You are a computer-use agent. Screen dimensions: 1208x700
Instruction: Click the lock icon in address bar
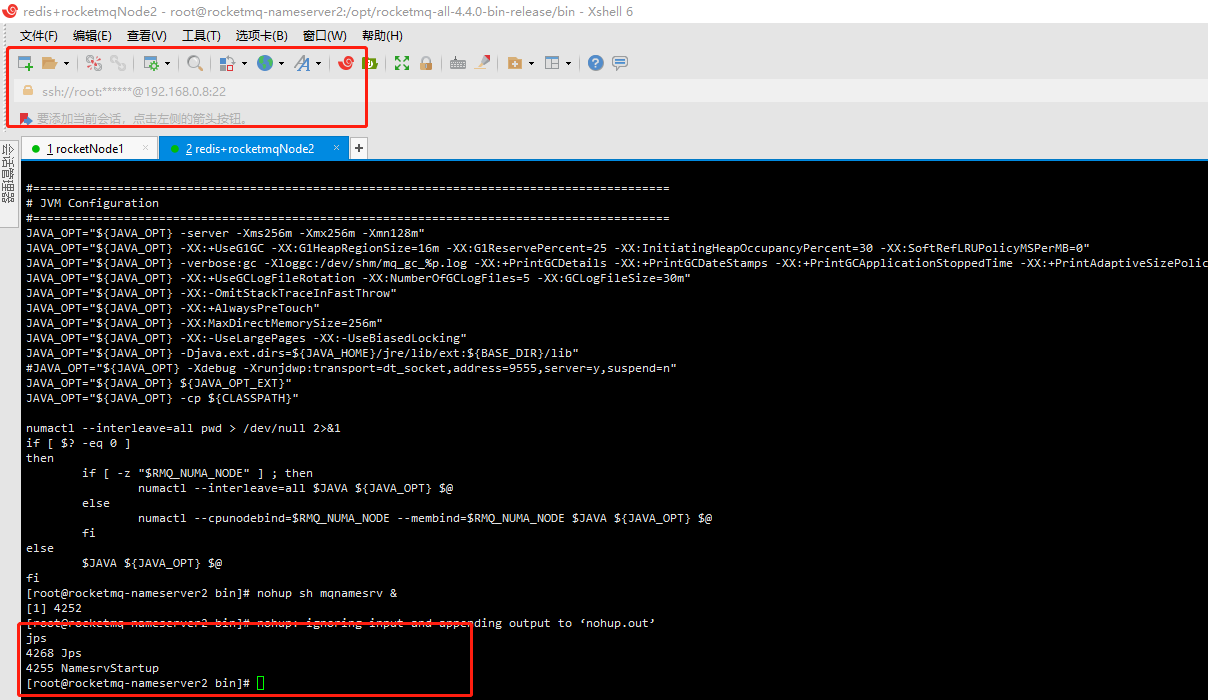pyautogui.click(x=28, y=91)
